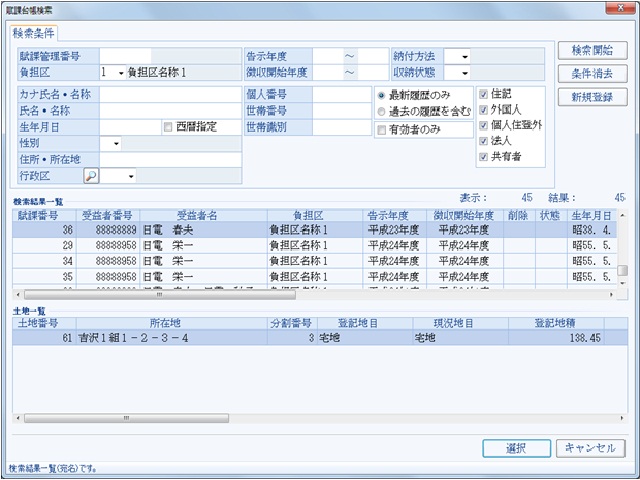Screen dimensions: 640x480
Task: Open the 負担区 dropdown
Action: pyautogui.click(x=118, y=73)
